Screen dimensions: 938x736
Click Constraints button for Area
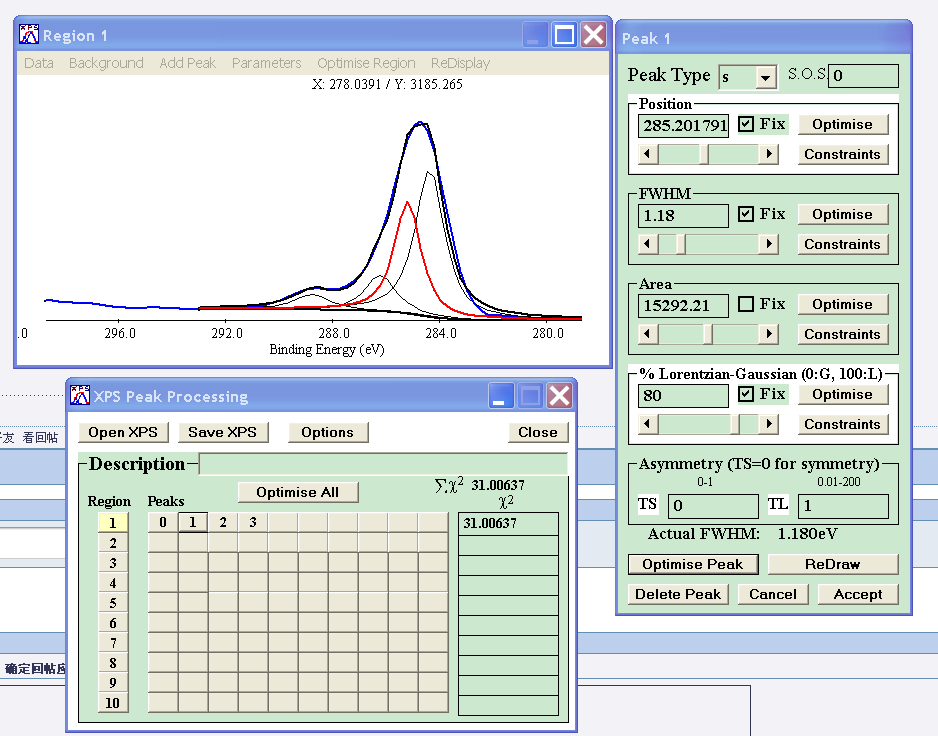pos(842,334)
